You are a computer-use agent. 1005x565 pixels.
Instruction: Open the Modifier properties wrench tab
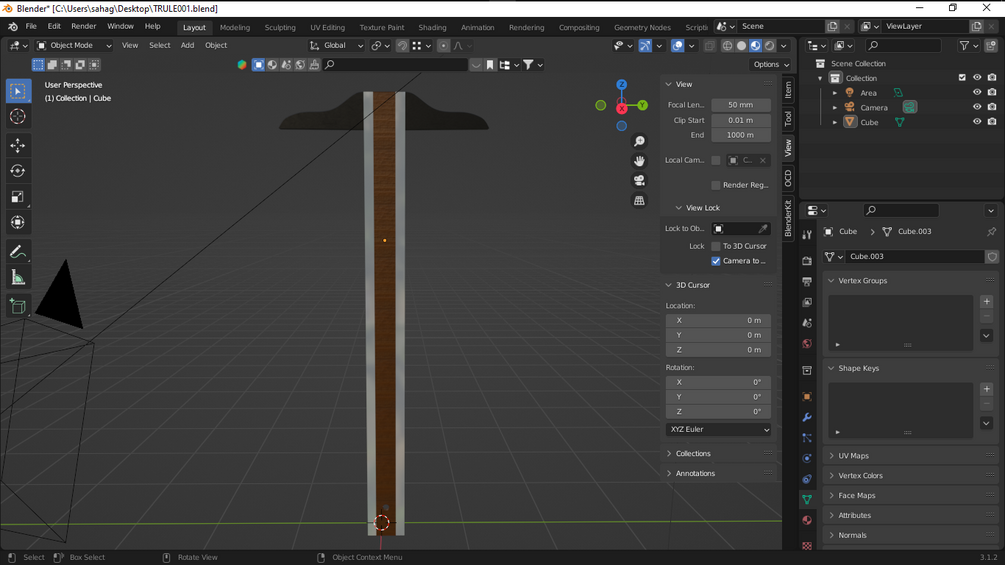(x=807, y=417)
